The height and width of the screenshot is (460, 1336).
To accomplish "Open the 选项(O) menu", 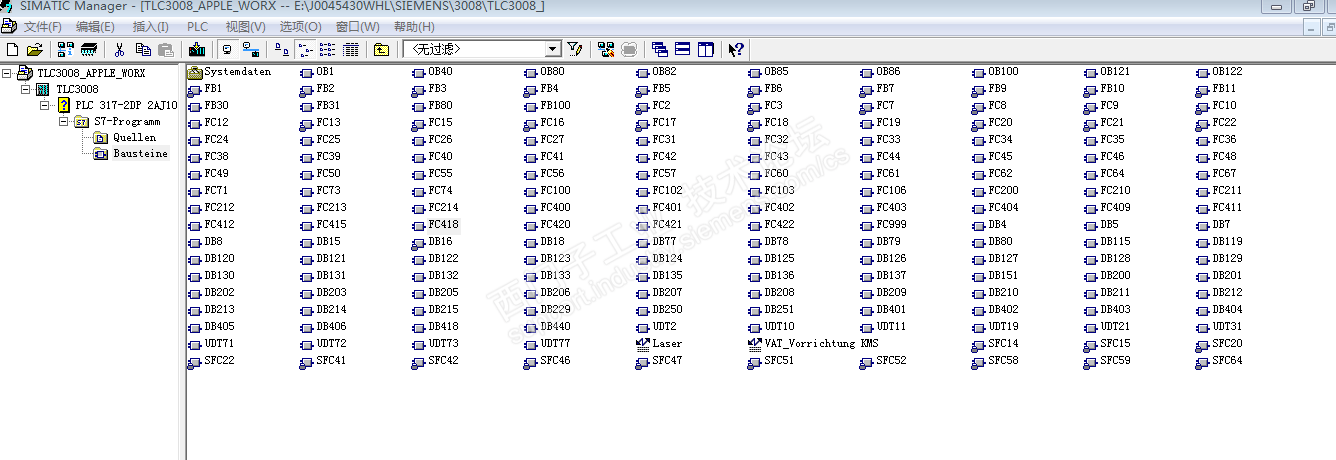I will click(300, 27).
